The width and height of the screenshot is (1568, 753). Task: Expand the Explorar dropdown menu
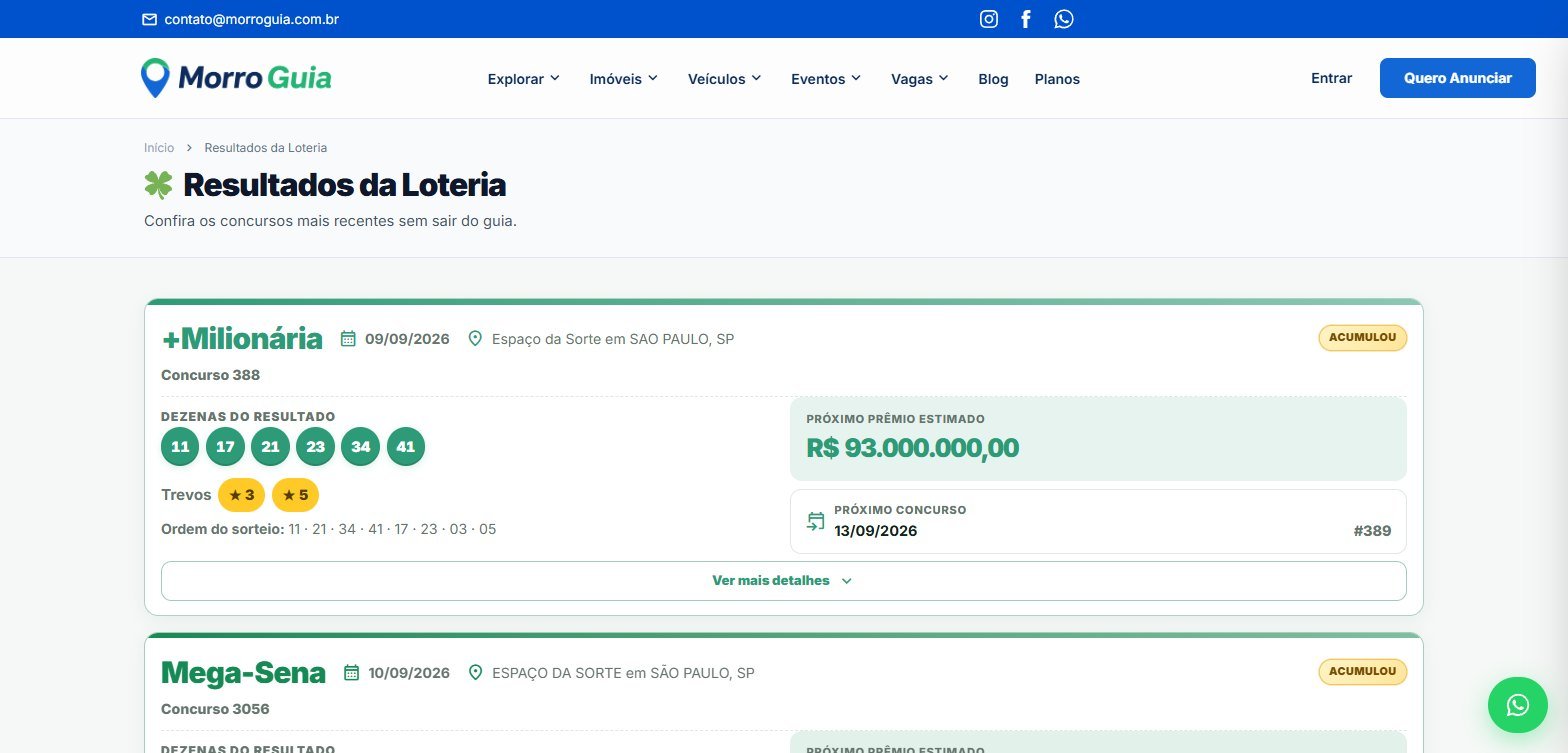pyautogui.click(x=523, y=79)
